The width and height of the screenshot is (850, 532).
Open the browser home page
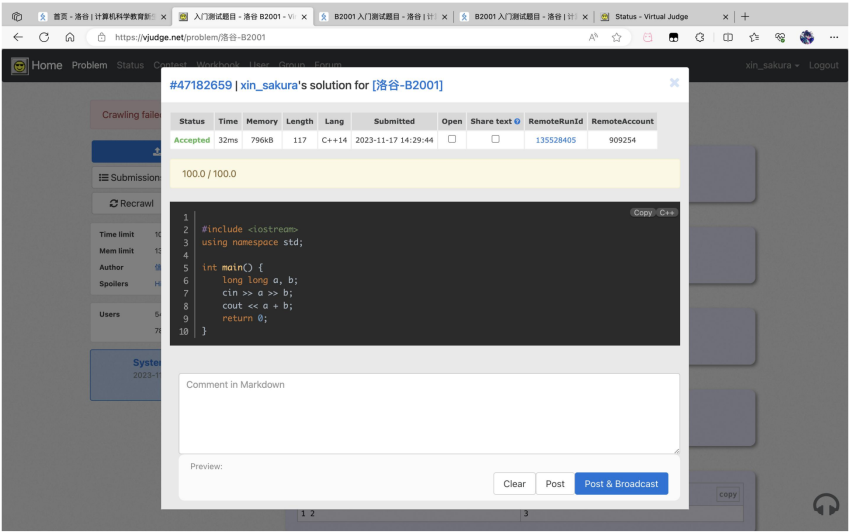[70, 37]
